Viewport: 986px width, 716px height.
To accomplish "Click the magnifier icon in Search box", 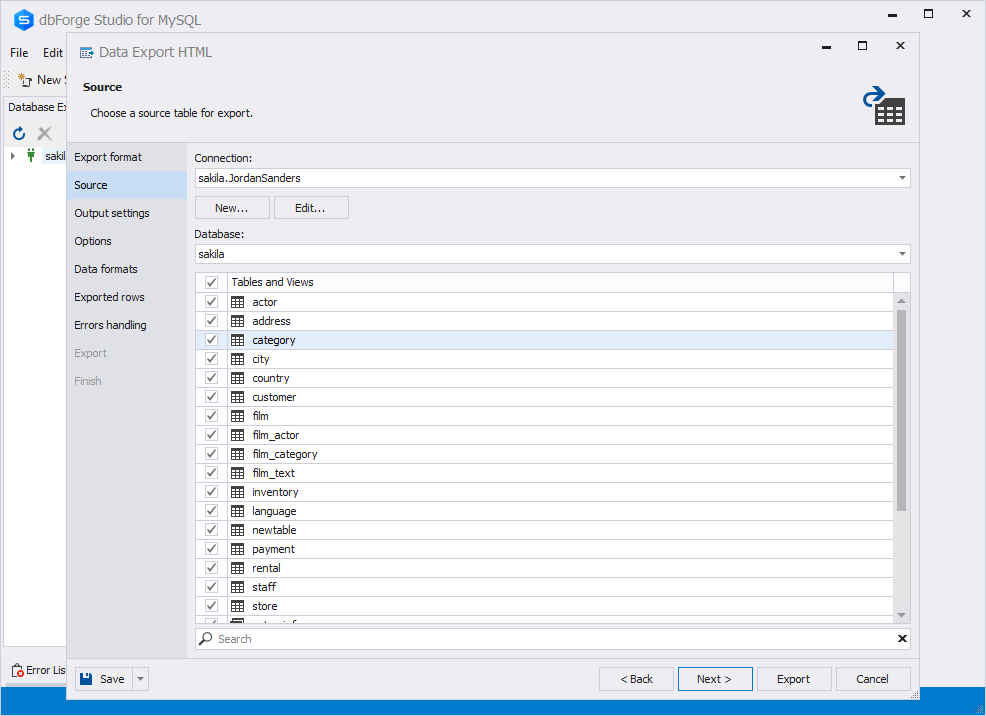I will tap(206, 639).
